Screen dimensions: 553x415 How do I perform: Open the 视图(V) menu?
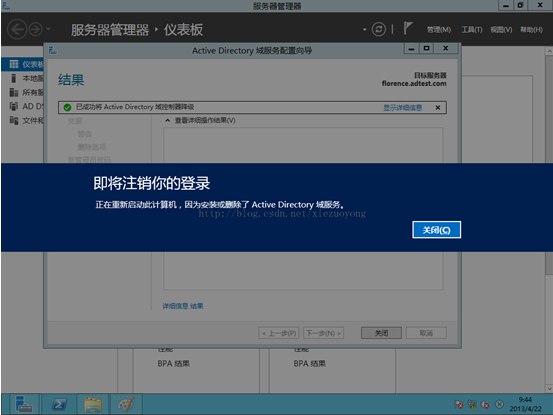tap(501, 30)
